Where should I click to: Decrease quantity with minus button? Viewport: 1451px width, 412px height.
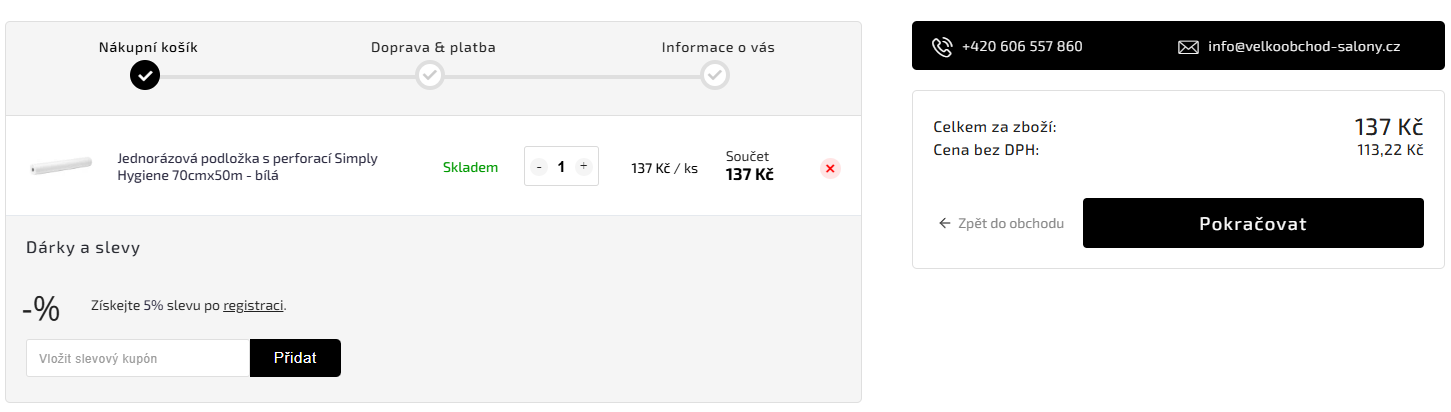pyautogui.click(x=540, y=167)
